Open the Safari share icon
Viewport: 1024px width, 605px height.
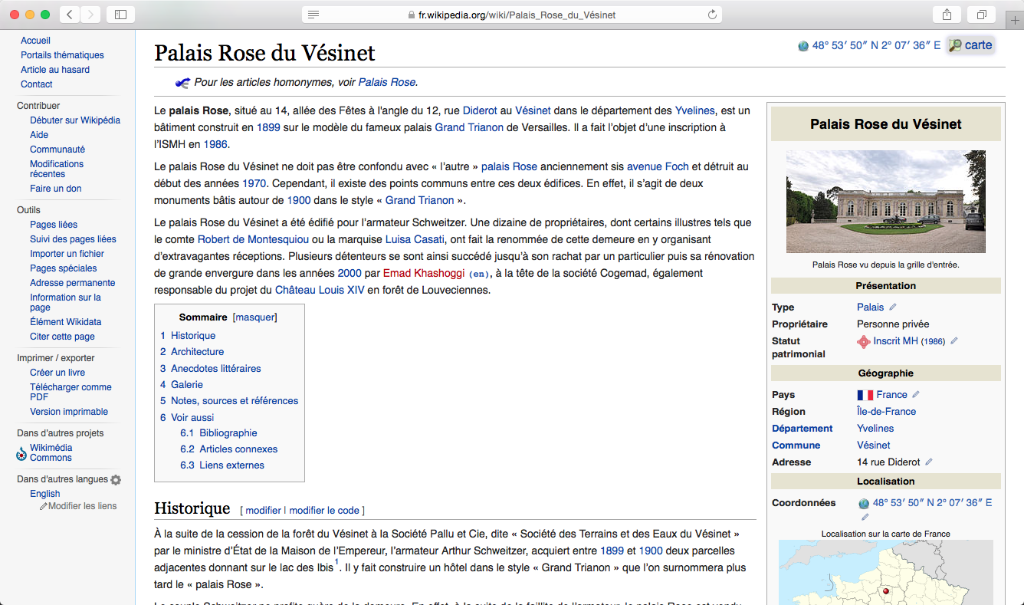tap(945, 14)
